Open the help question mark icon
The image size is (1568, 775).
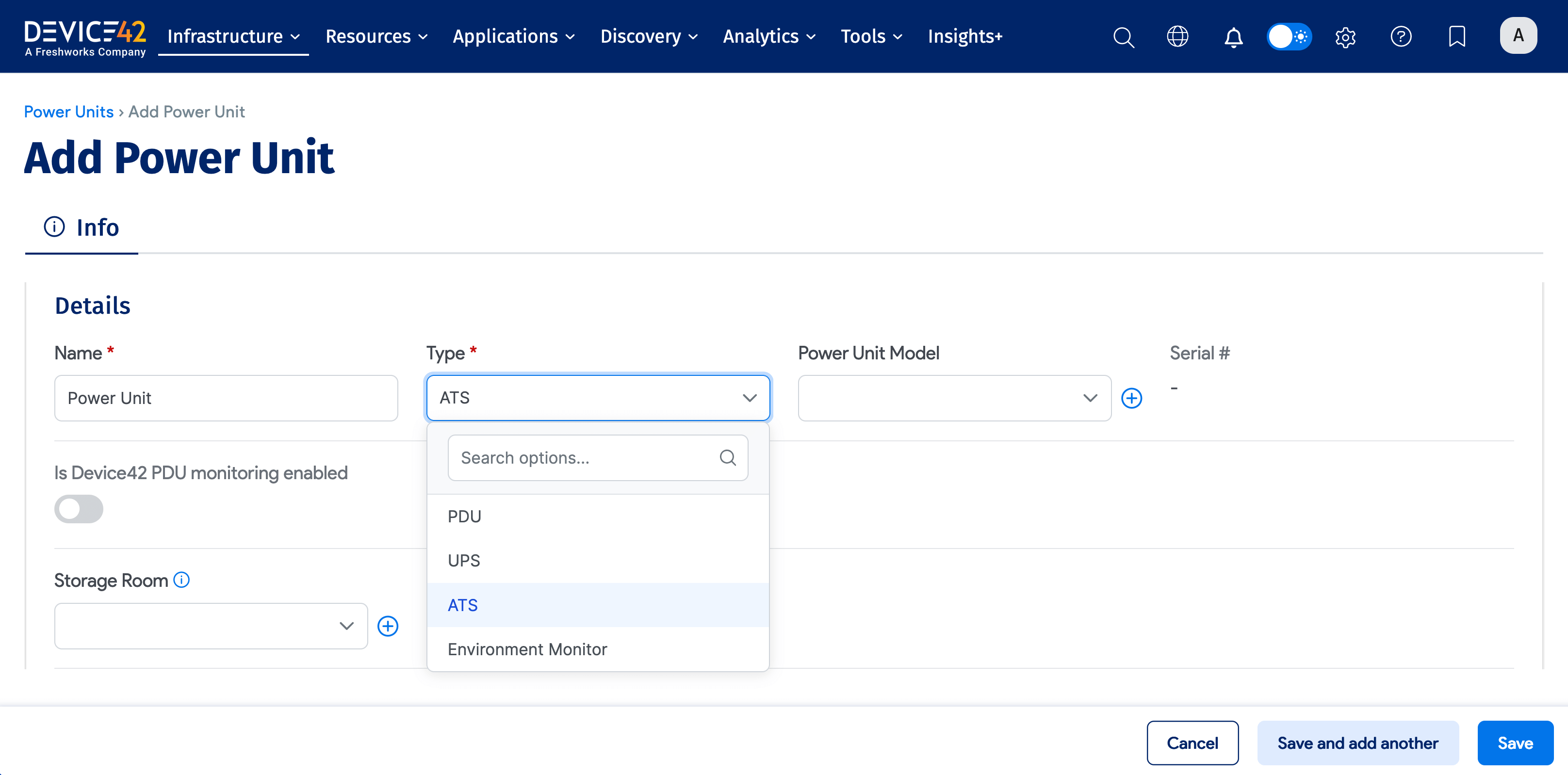1401,36
